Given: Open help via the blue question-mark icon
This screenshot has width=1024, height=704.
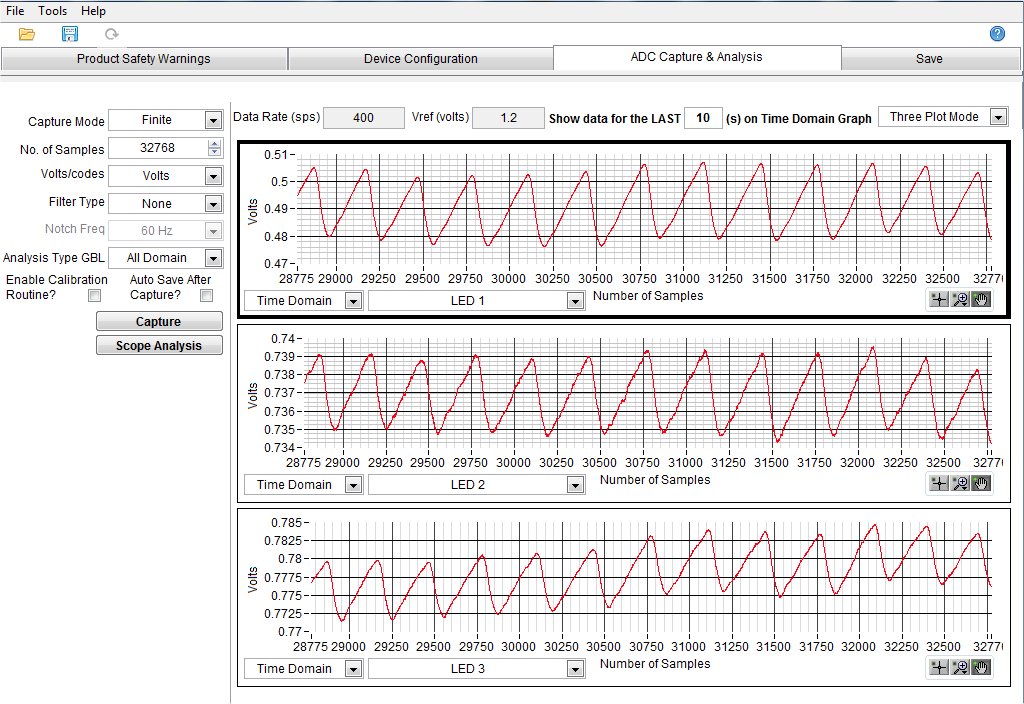Looking at the screenshot, I should tap(997, 34).
